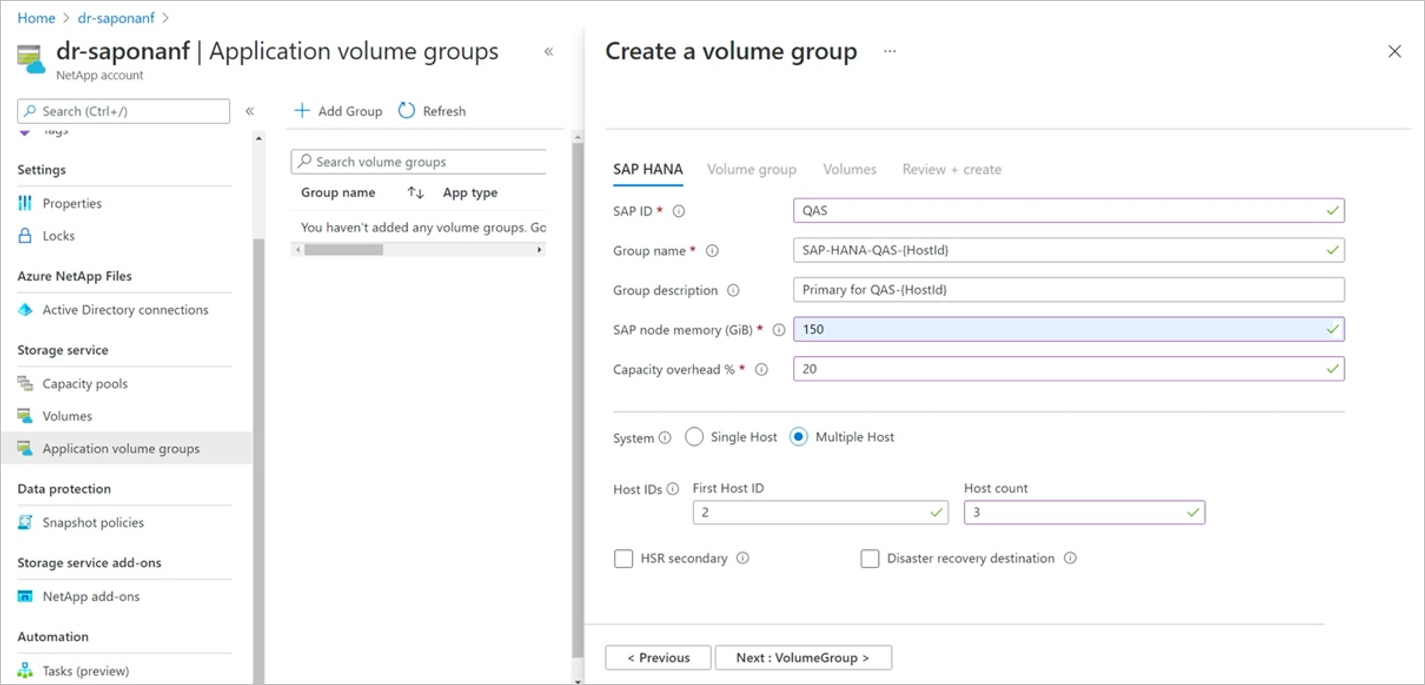Open the Review + create tab
The width and height of the screenshot is (1425, 685).
click(951, 170)
